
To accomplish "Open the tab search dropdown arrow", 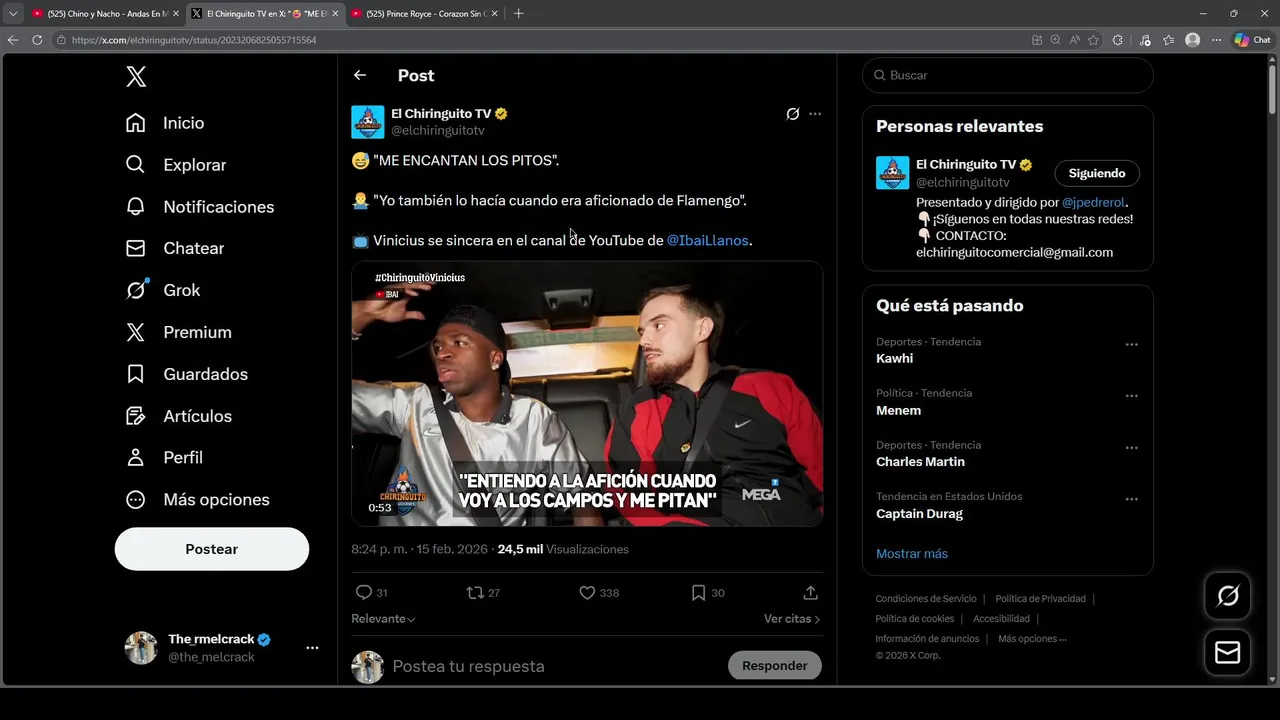I will pyautogui.click(x=13, y=14).
